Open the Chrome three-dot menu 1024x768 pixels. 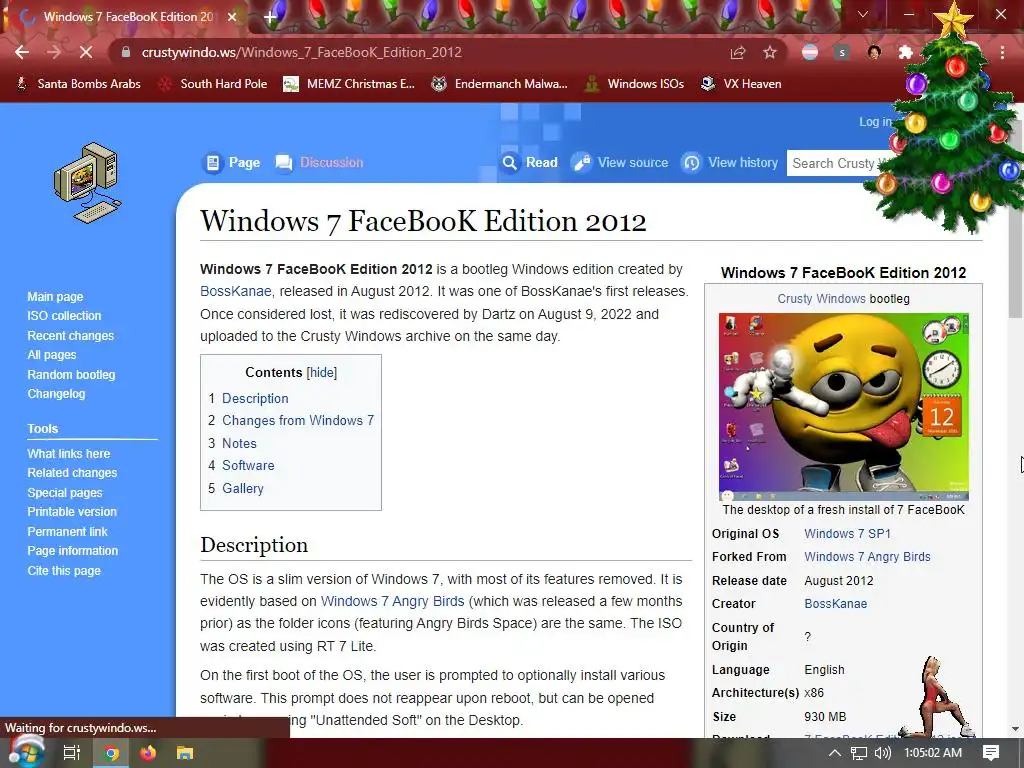(1002, 52)
